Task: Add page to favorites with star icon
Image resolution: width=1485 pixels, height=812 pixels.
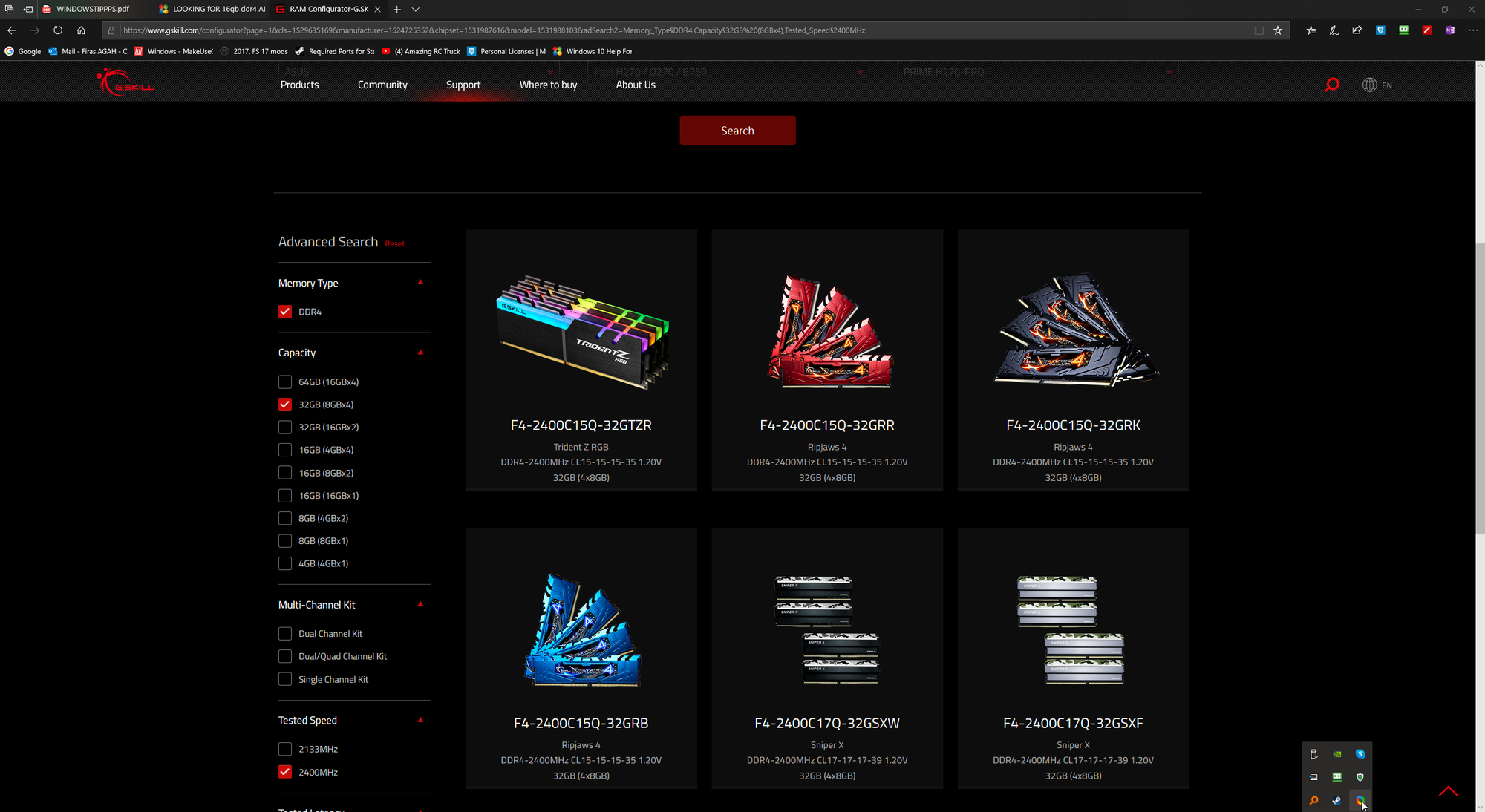Action: (x=1278, y=30)
